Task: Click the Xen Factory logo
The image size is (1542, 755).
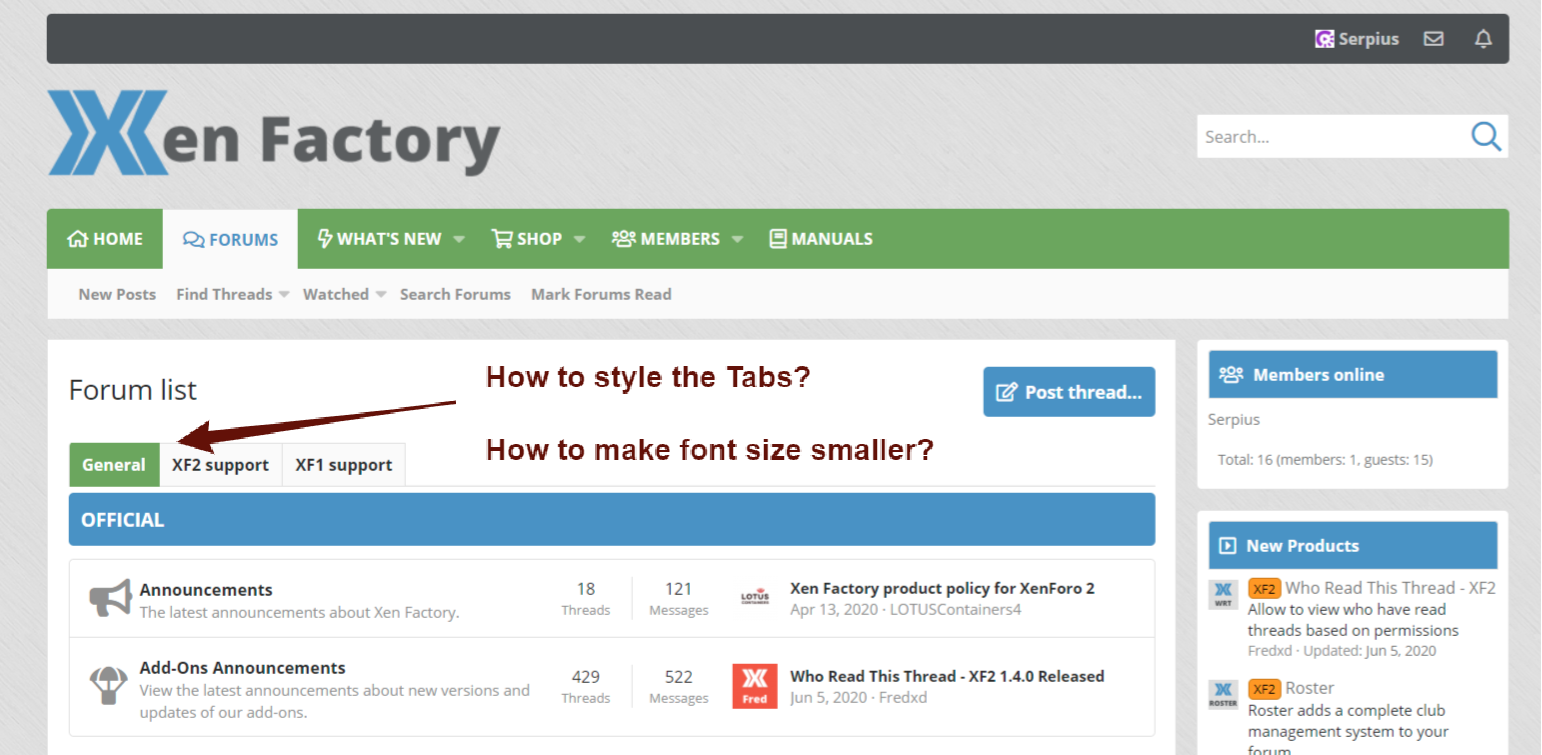Action: pos(274,133)
